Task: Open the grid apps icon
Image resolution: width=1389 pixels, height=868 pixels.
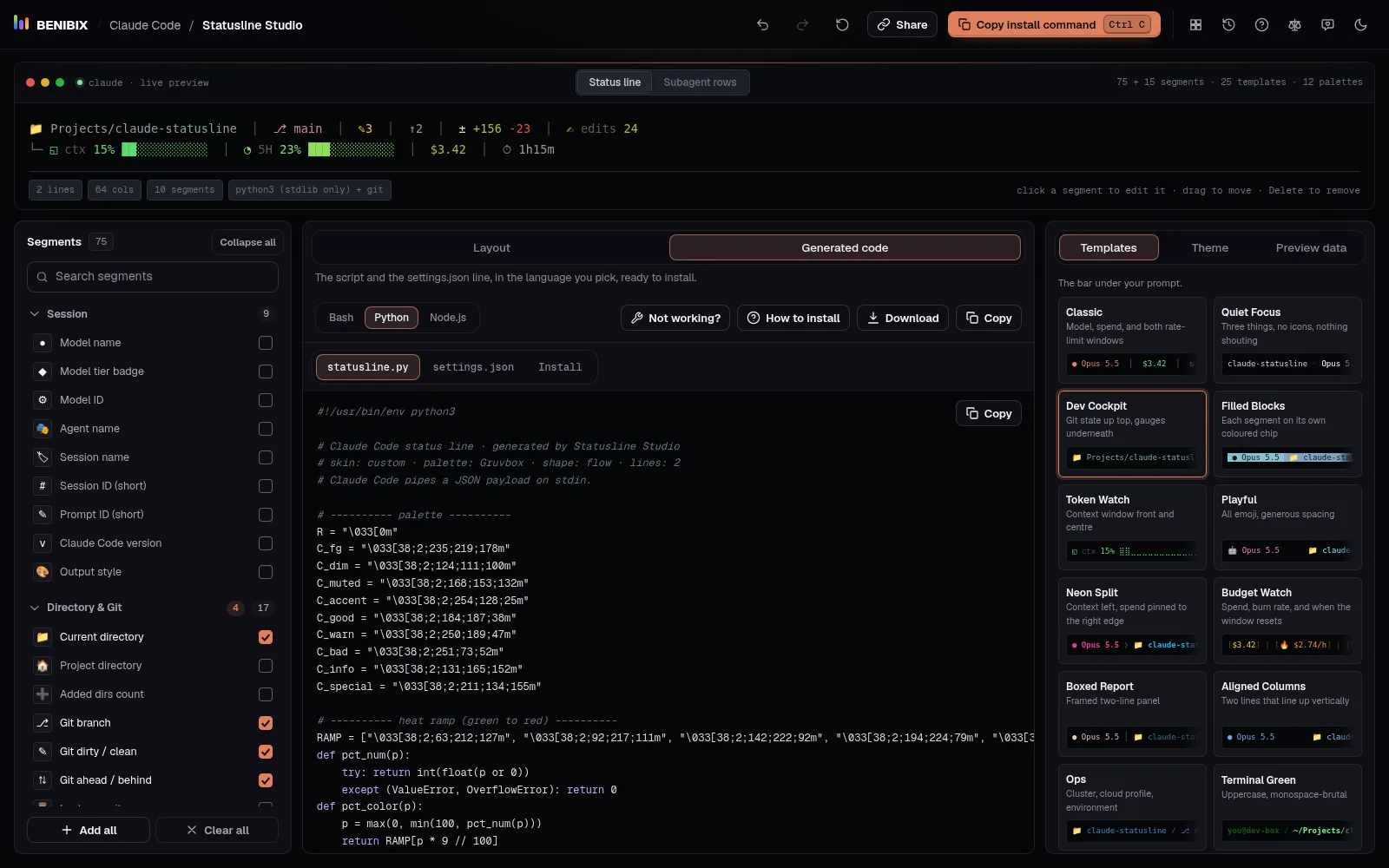Action: [x=1195, y=25]
